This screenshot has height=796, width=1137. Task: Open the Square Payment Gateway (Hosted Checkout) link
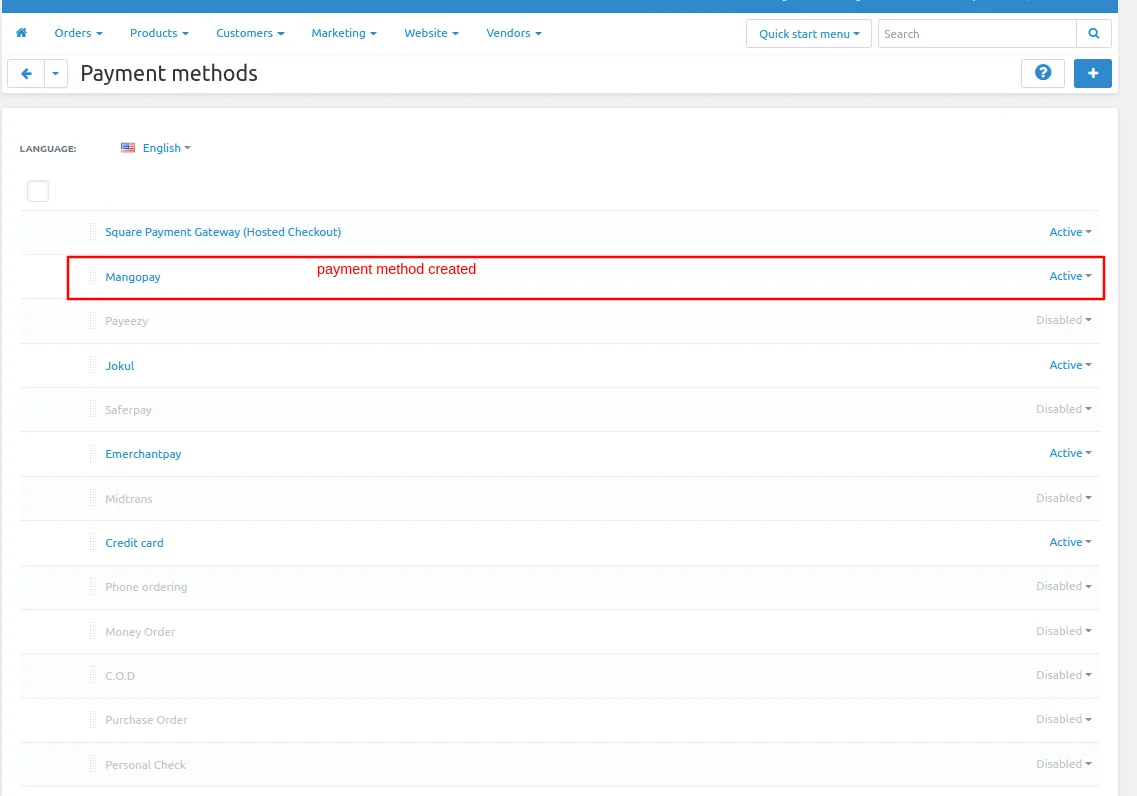223,232
